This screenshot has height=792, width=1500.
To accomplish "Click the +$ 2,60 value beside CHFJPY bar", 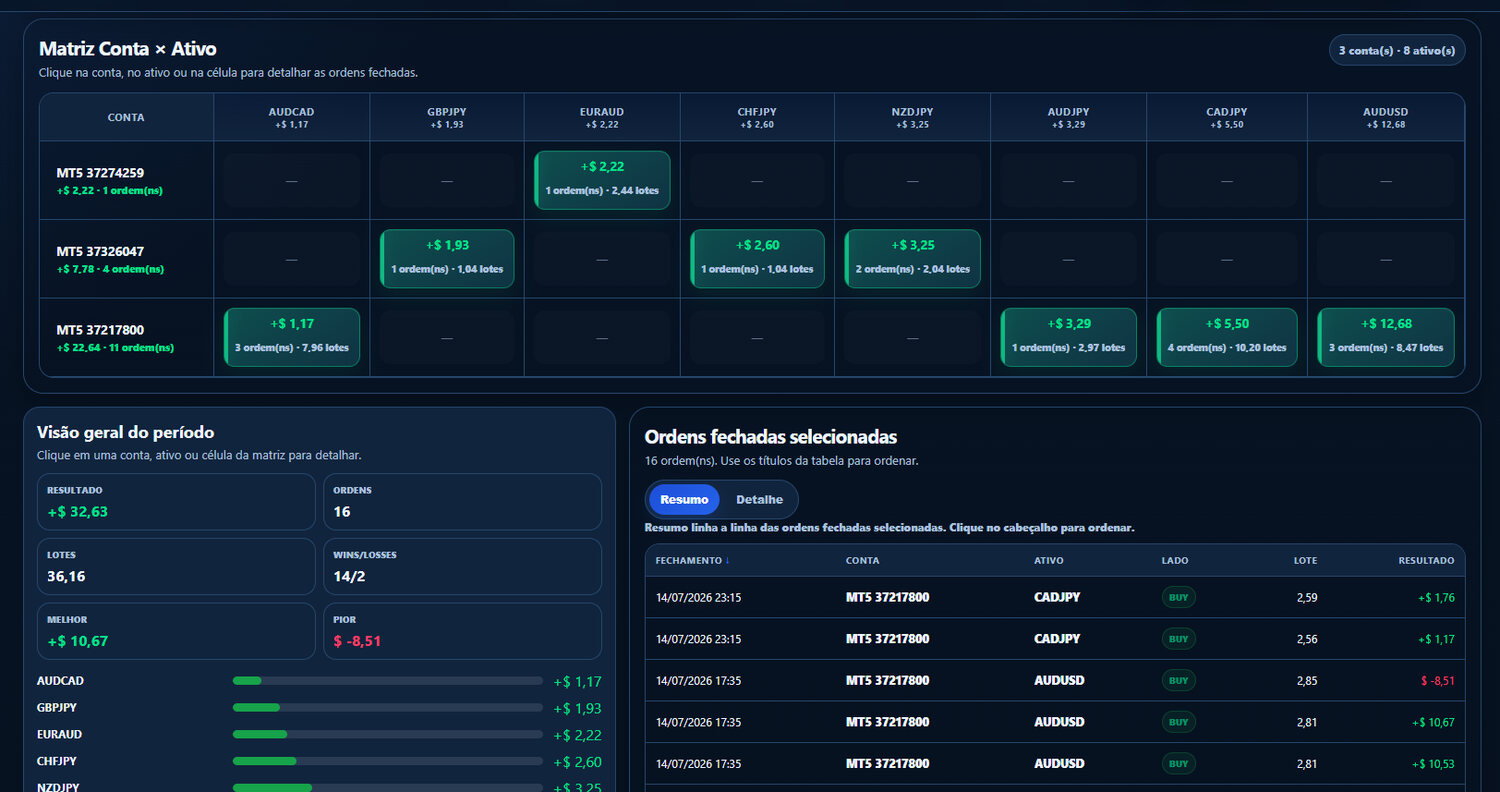I will pos(577,761).
